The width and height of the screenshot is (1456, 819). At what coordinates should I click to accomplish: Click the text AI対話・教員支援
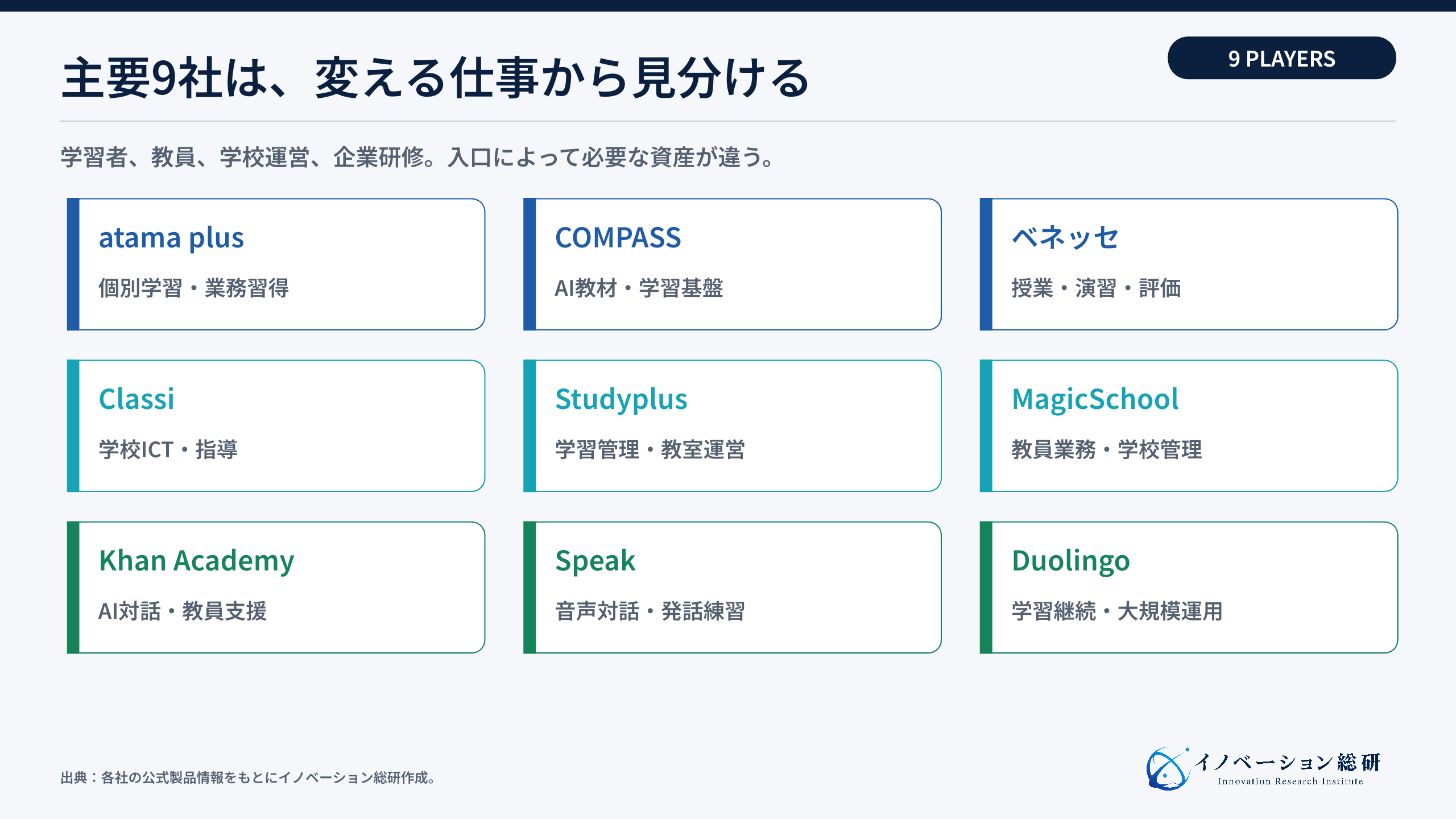coord(183,611)
